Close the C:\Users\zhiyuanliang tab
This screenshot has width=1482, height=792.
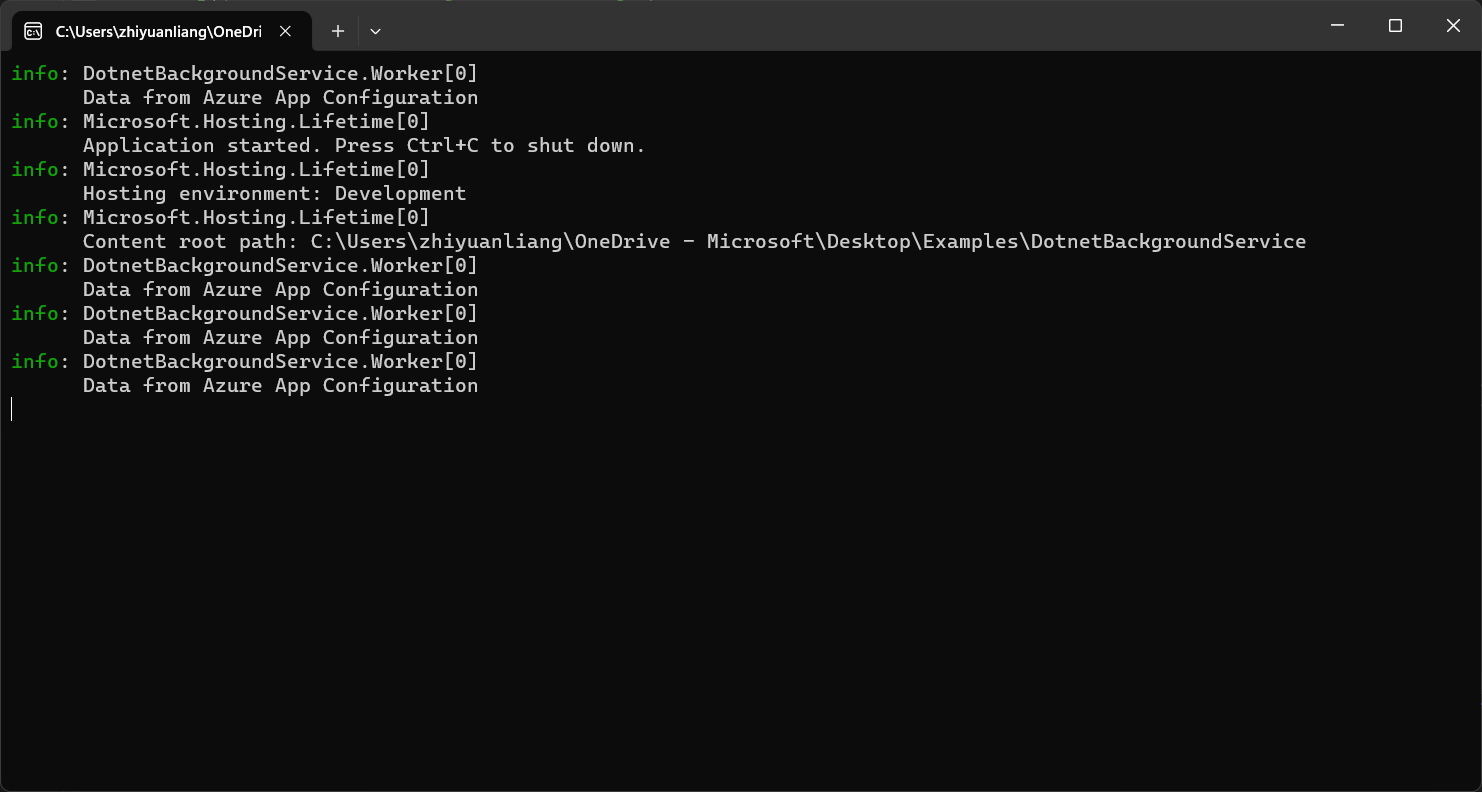(x=285, y=31)
